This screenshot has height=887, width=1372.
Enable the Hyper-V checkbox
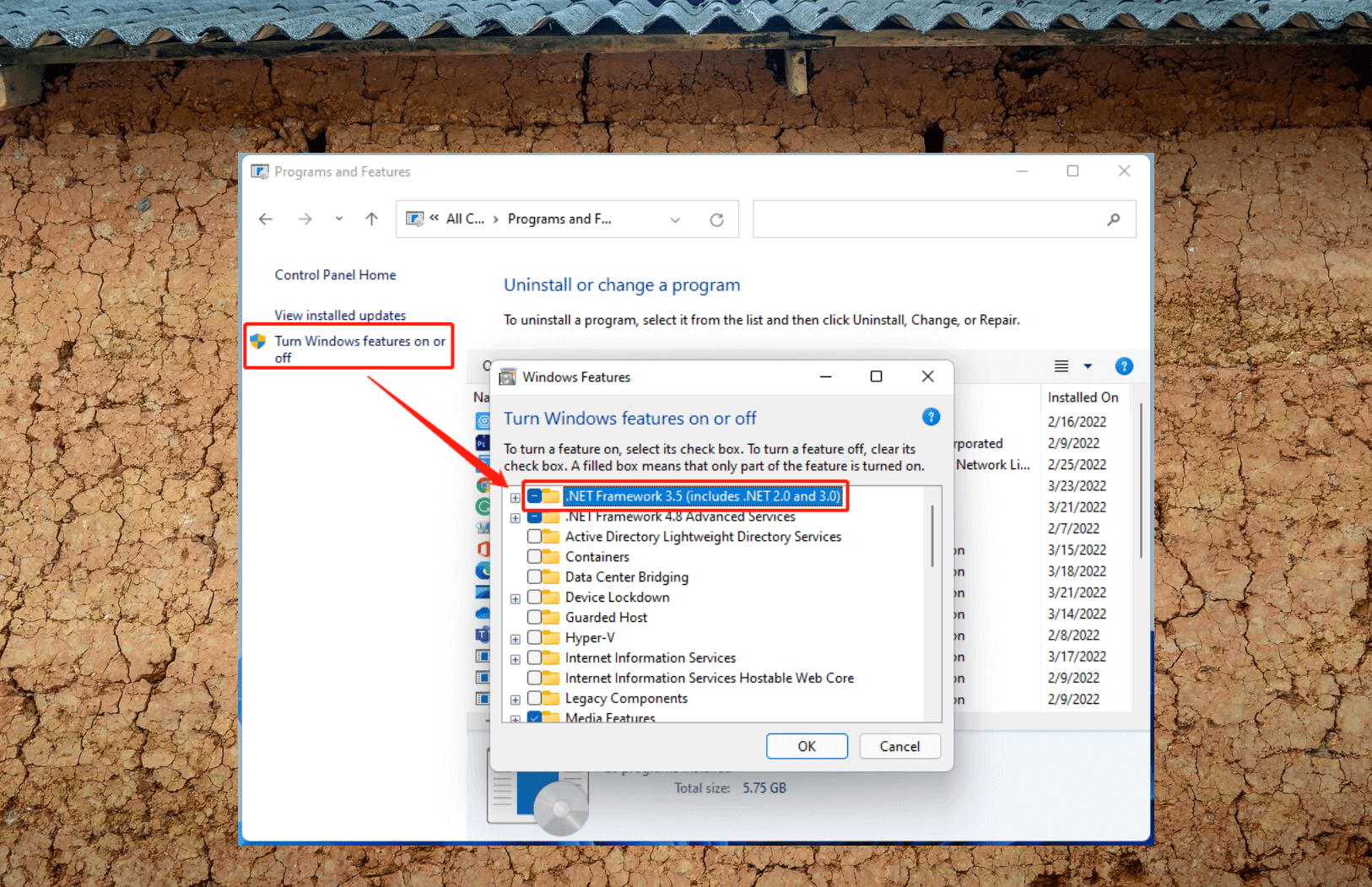534,638
